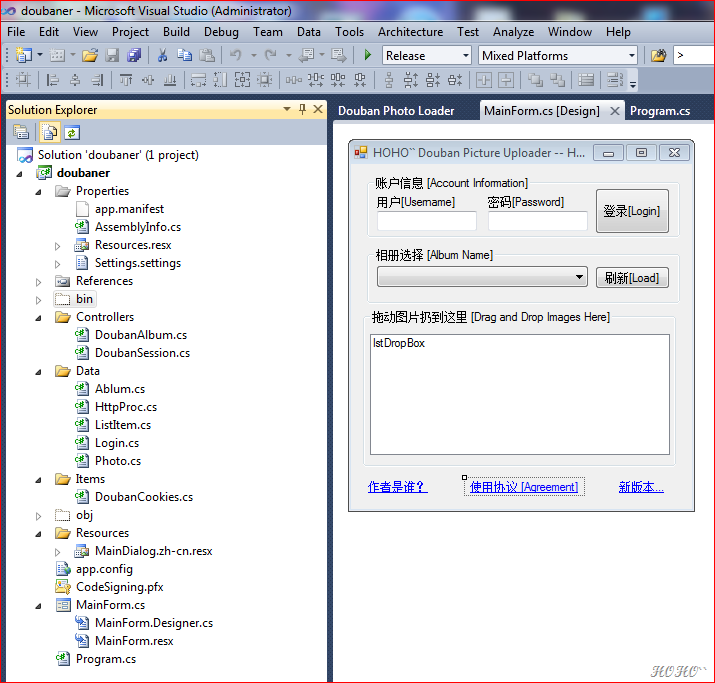Click Align Lefts layout icon

pos(52,80)
